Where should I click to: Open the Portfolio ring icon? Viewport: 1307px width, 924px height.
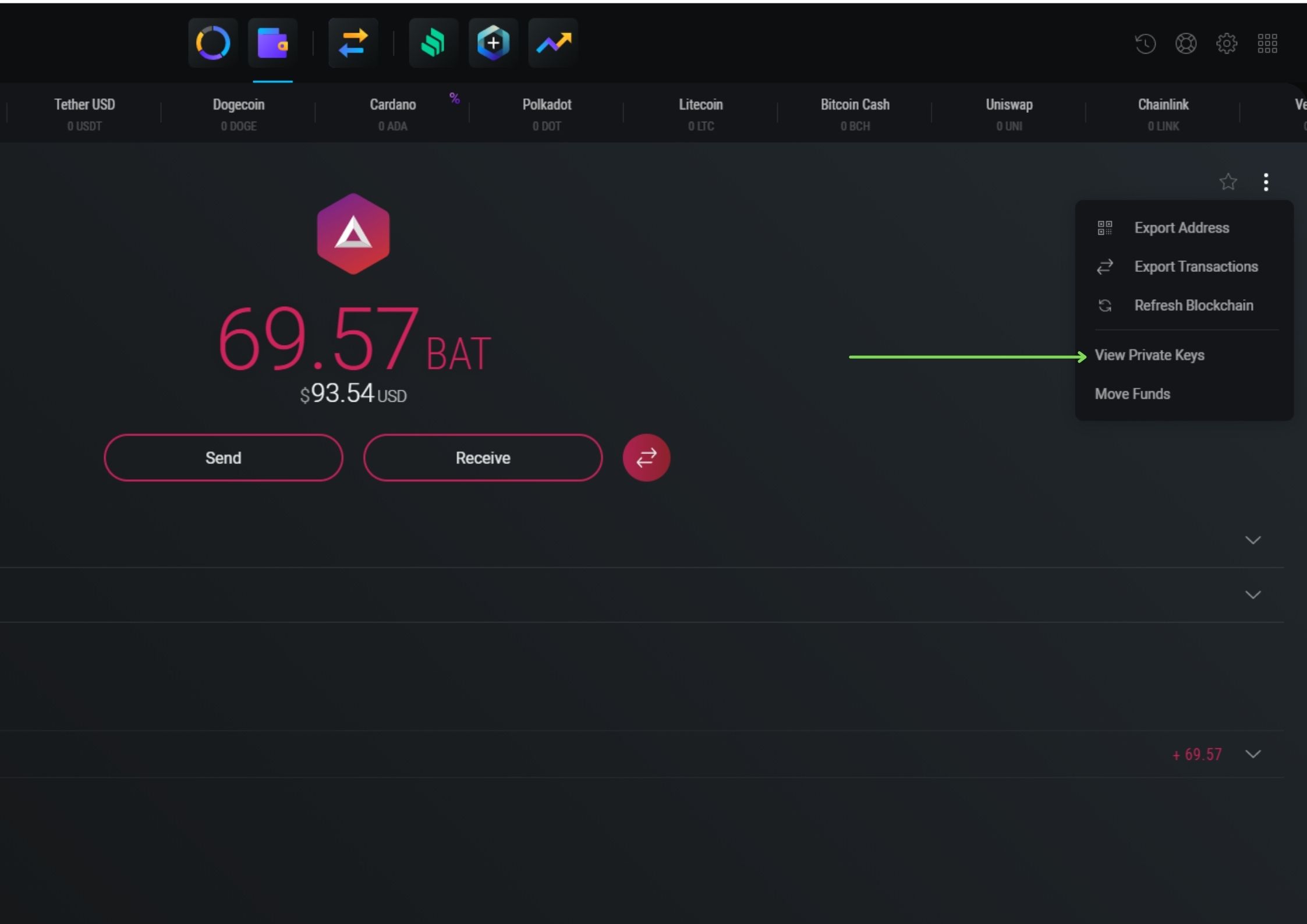[x=213, y=43]
